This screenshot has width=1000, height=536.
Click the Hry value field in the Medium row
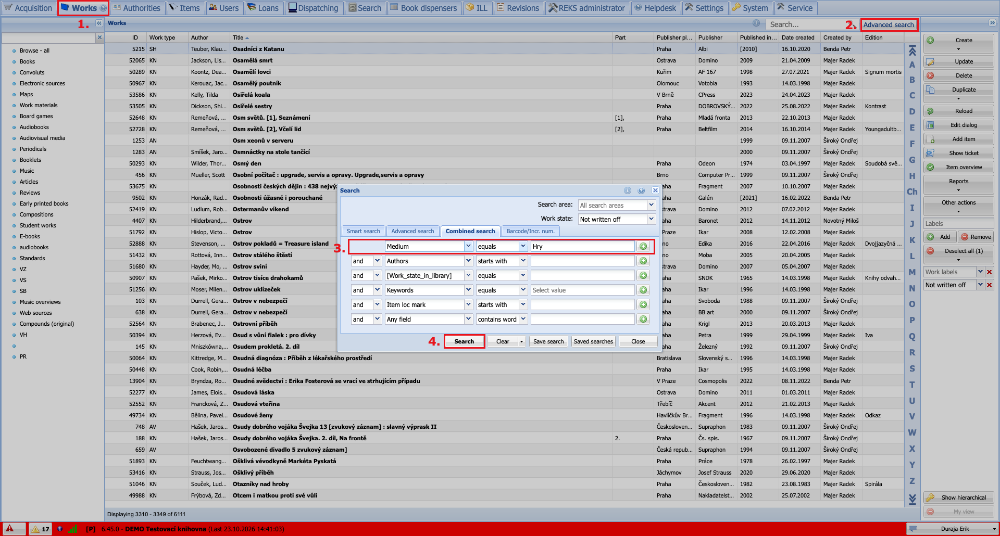582,246
